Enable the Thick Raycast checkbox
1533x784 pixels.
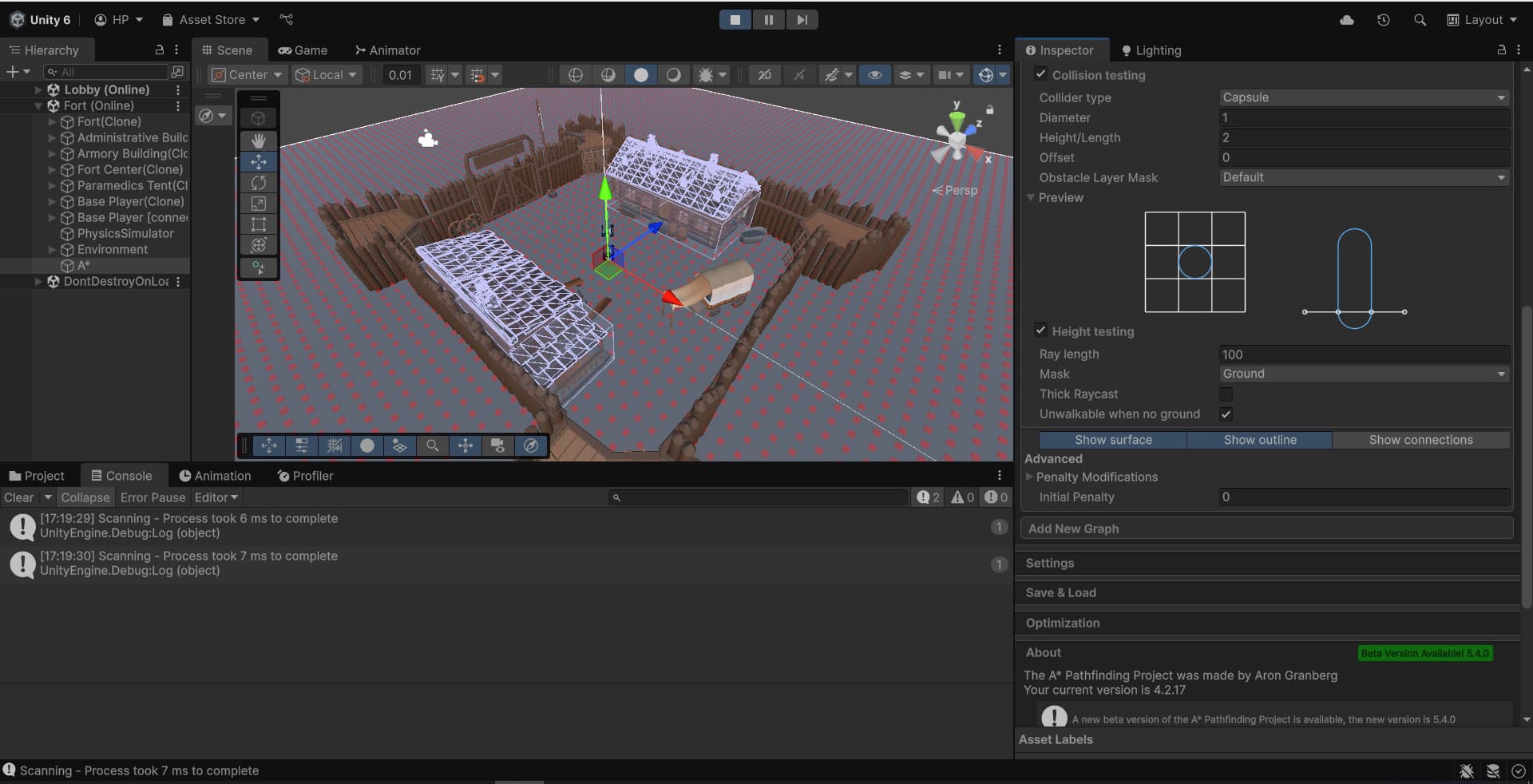click(1226, 394)
